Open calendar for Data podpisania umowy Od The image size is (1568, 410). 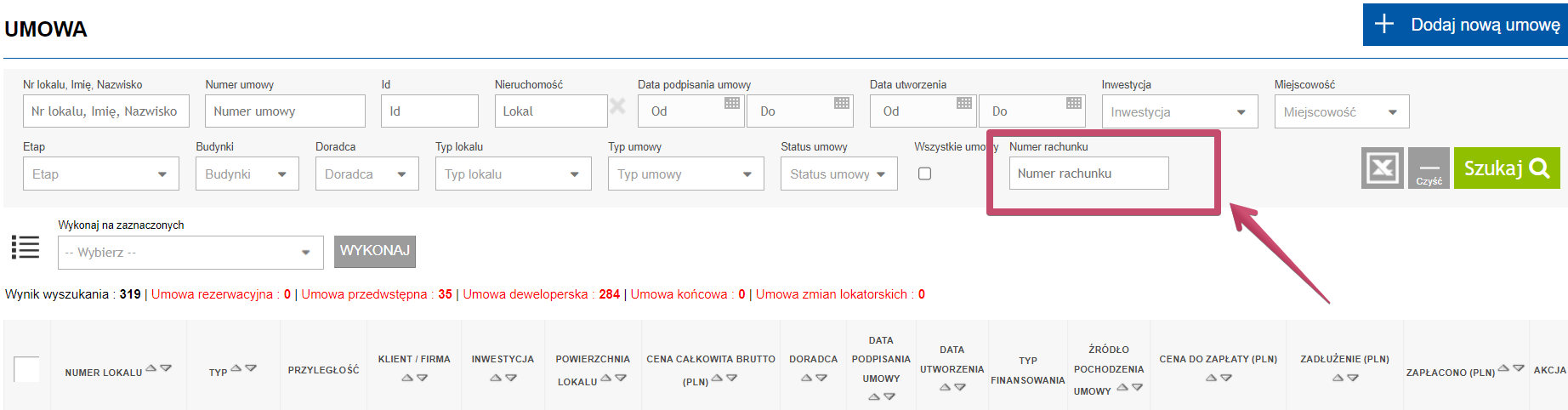tap(732, 103)
